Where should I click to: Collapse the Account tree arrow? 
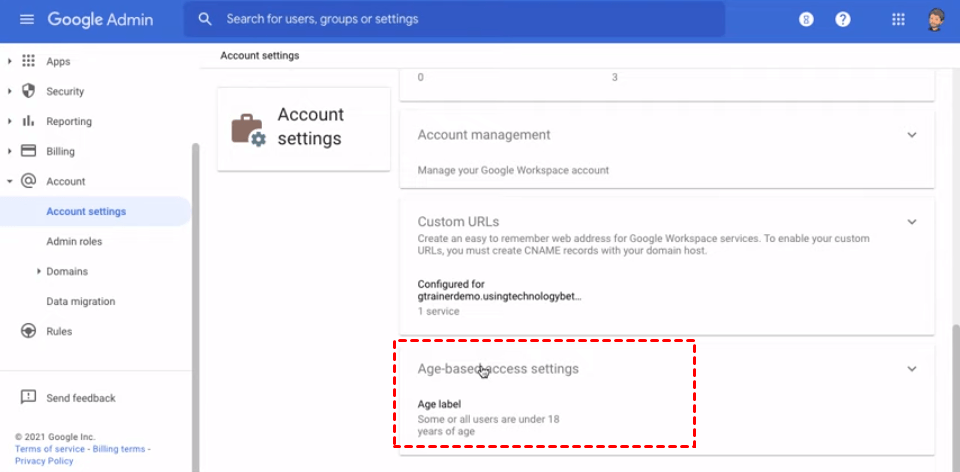coord(10,181)
